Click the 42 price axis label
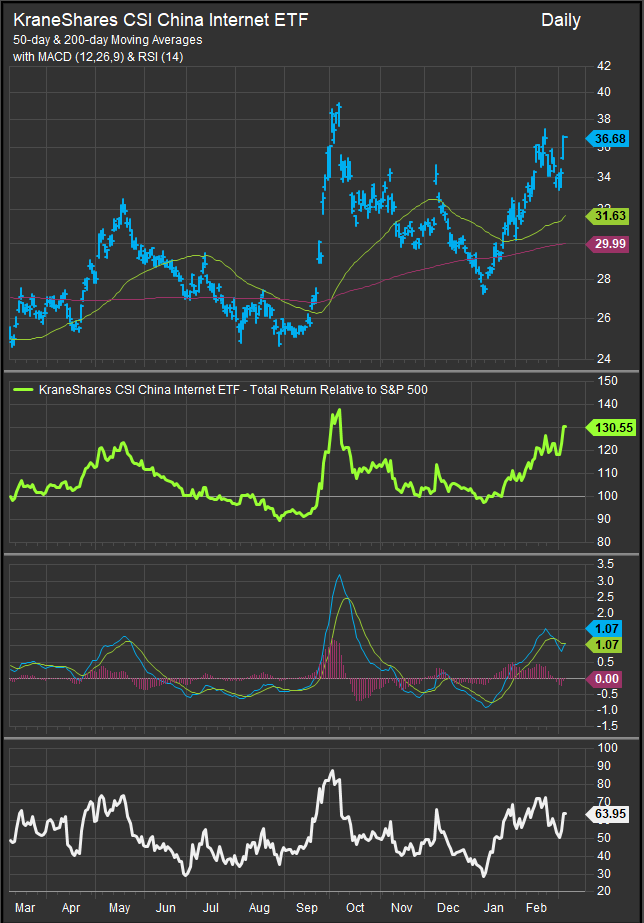This screenshot has width=644, height=923. point(604,66)
